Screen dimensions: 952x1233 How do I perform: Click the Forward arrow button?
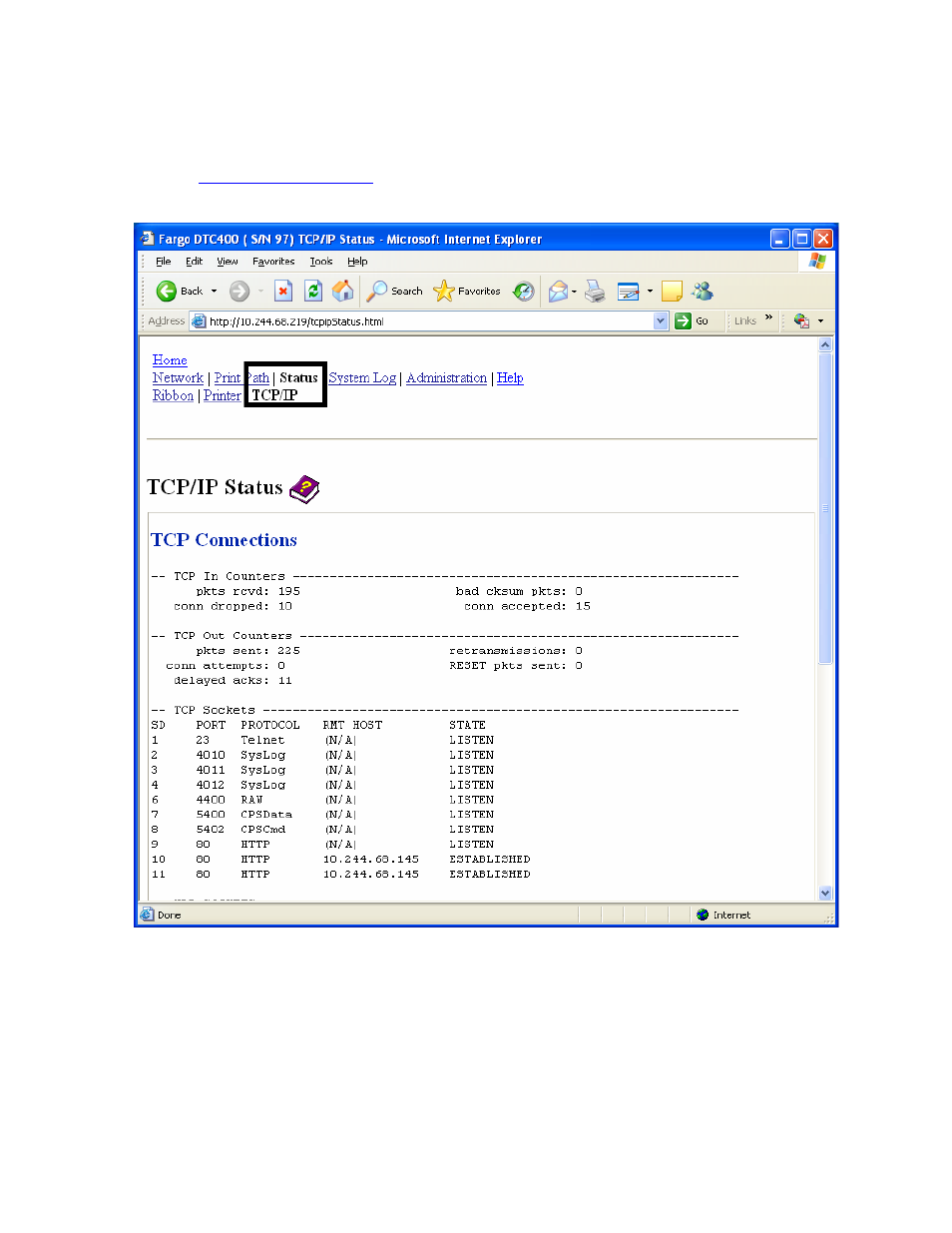click(239, 292)
